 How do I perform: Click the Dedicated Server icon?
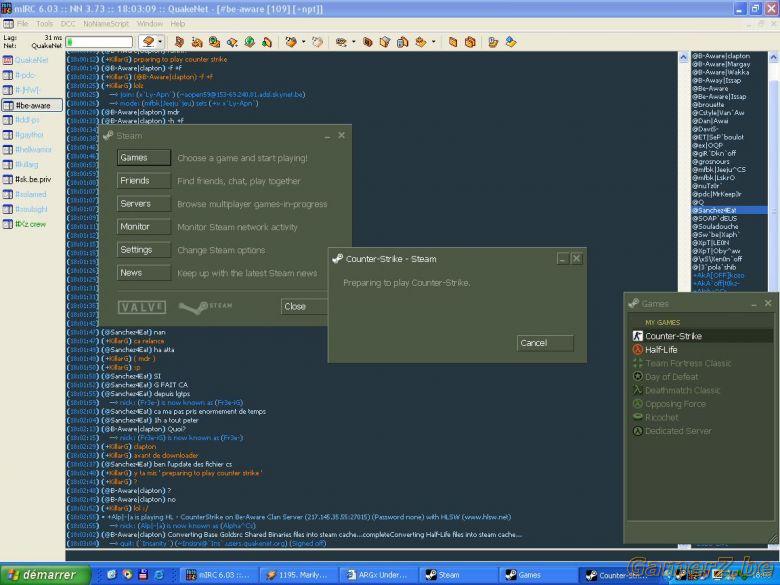(637, 431)
